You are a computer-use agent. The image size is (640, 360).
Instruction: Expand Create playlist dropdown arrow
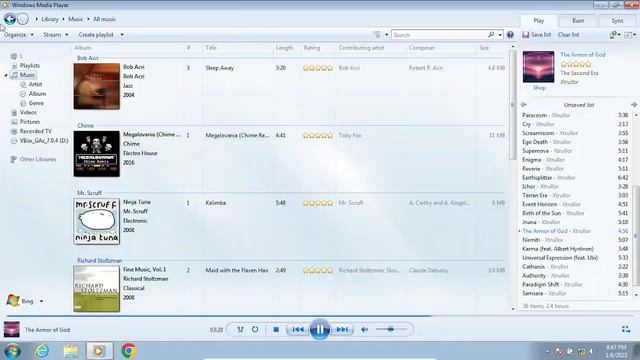pos(122,35)
